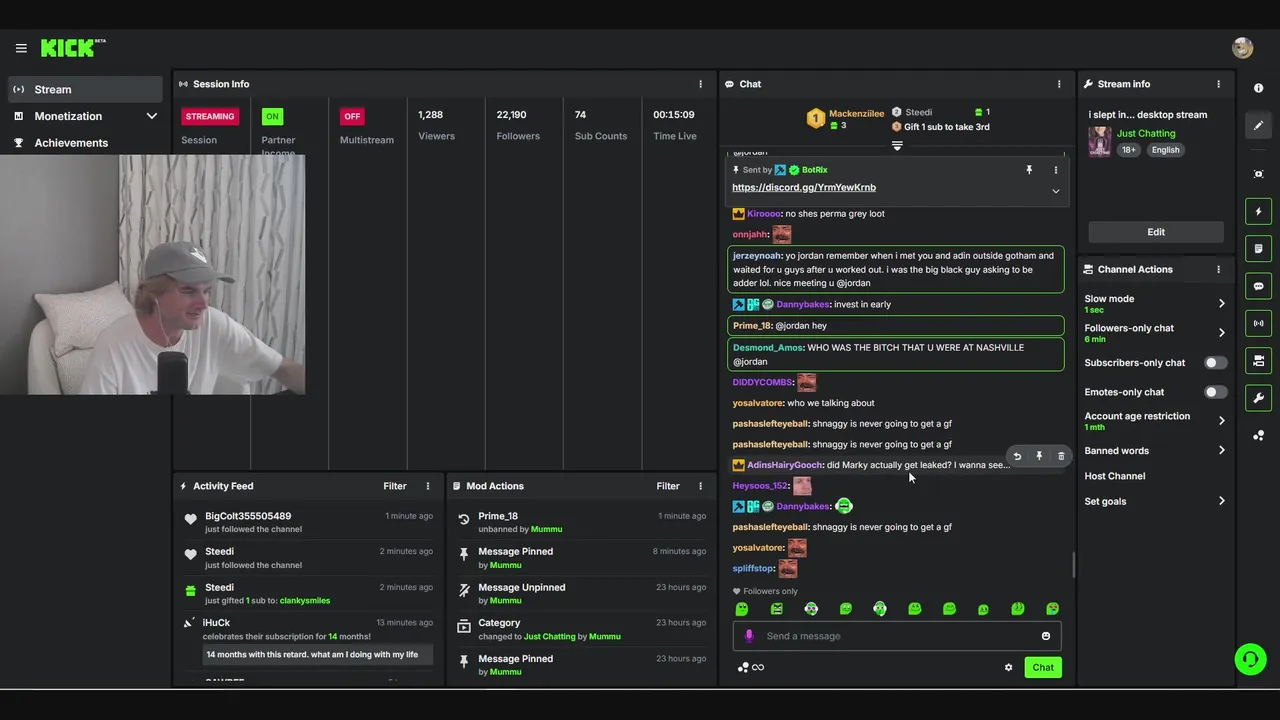Open Host Channel action

(1114, 476)
